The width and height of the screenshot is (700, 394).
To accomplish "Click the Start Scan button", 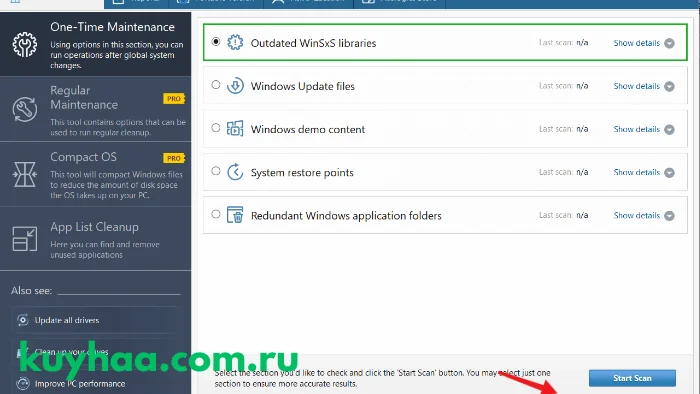I will 632,378.
